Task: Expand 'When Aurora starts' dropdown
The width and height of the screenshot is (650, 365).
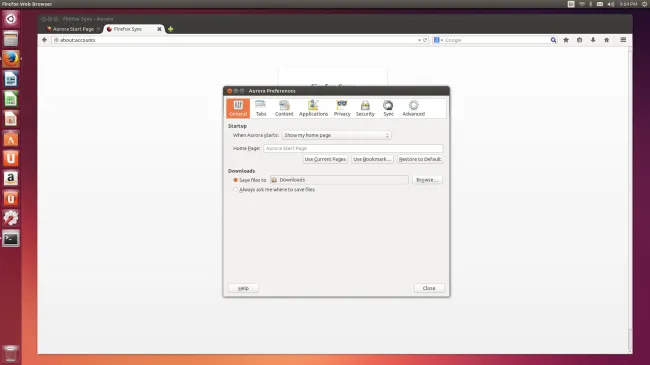Action: coord(336,135)
